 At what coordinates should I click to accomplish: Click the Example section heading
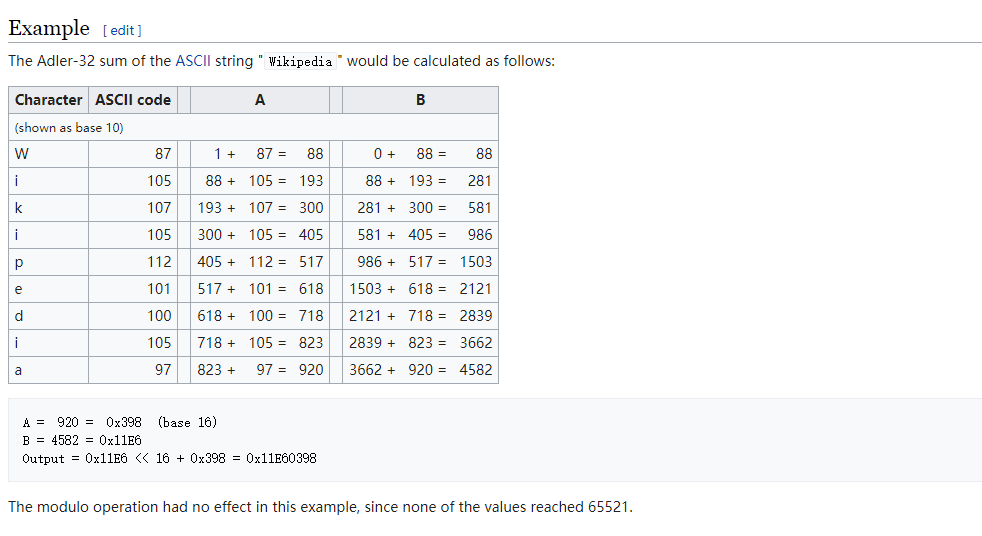(49, 28)
